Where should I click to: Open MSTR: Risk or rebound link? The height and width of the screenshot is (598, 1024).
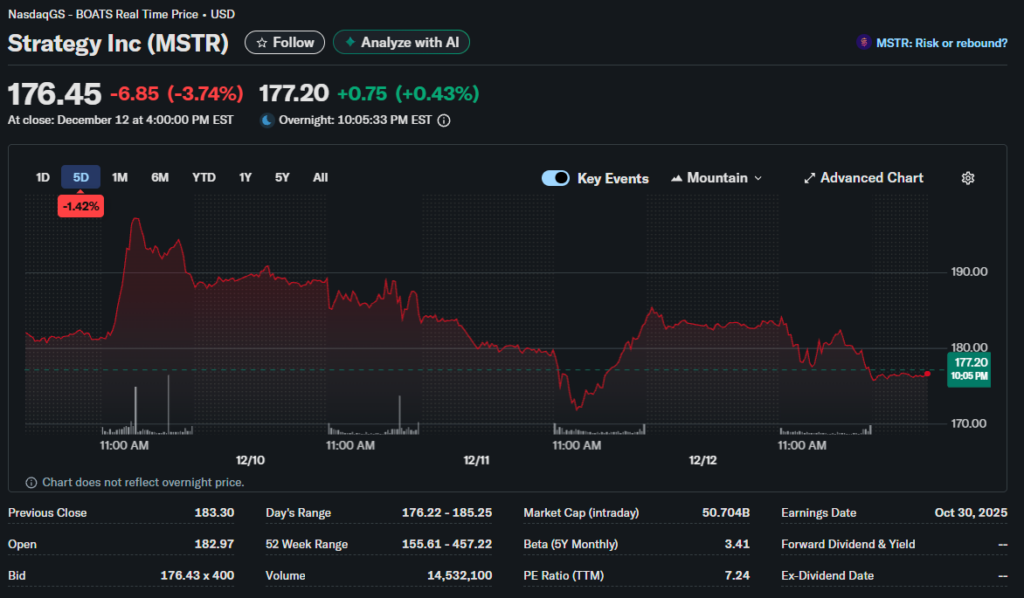click(941, 43)
